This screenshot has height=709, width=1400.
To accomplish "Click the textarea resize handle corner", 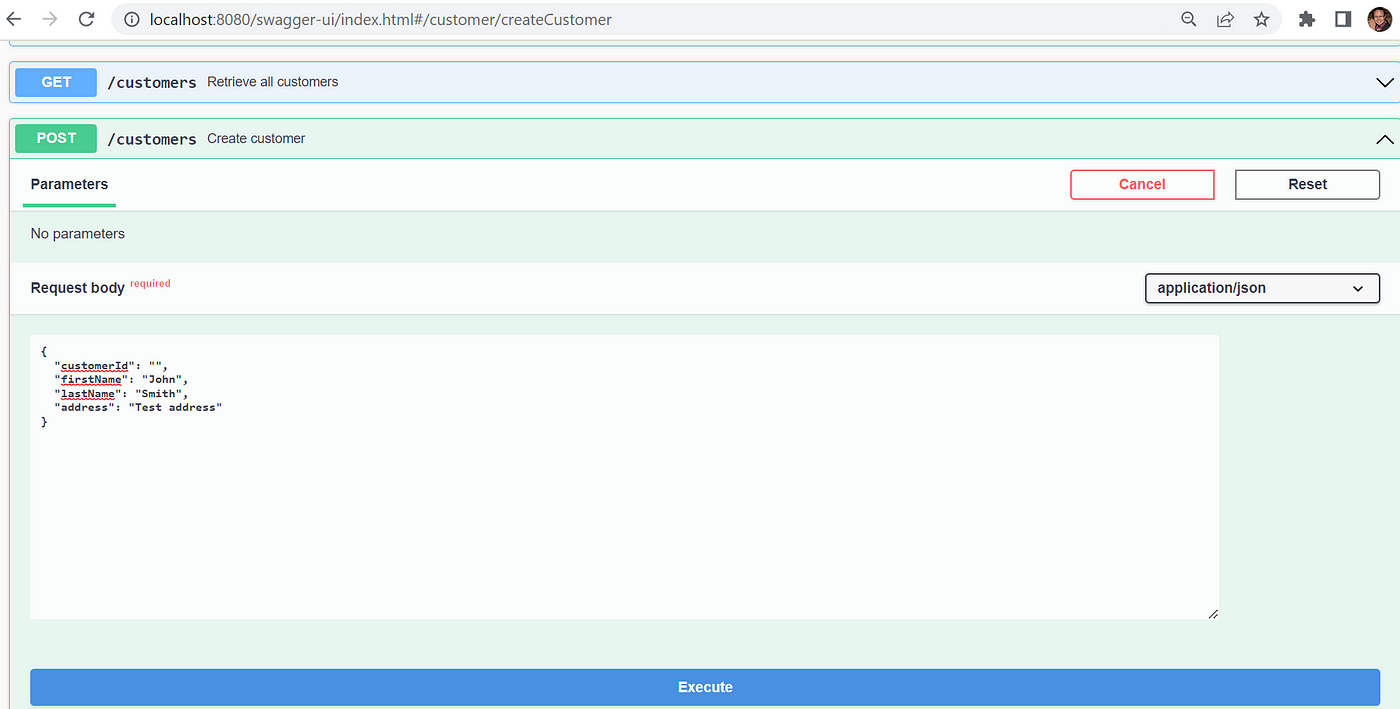I will pos(1213,614).
